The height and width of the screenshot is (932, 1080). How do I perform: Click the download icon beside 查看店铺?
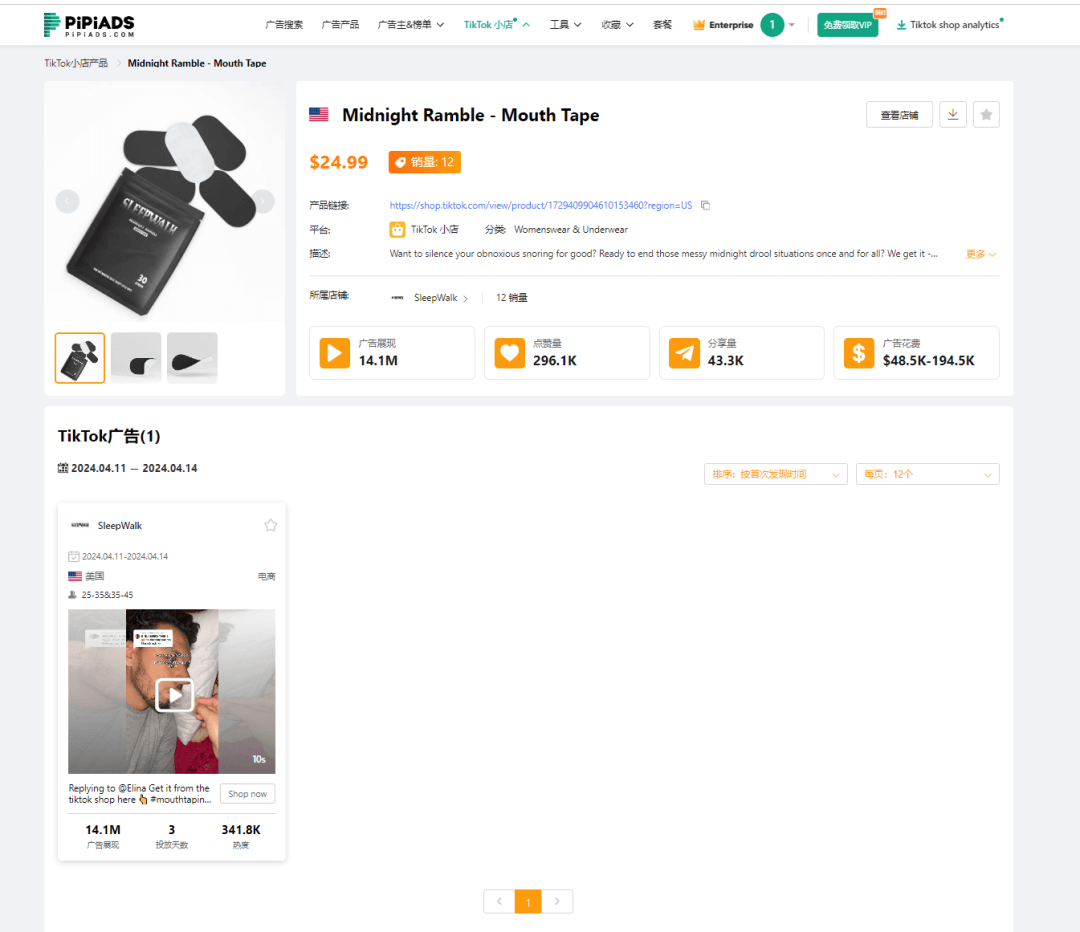click(x=953, y=115)
